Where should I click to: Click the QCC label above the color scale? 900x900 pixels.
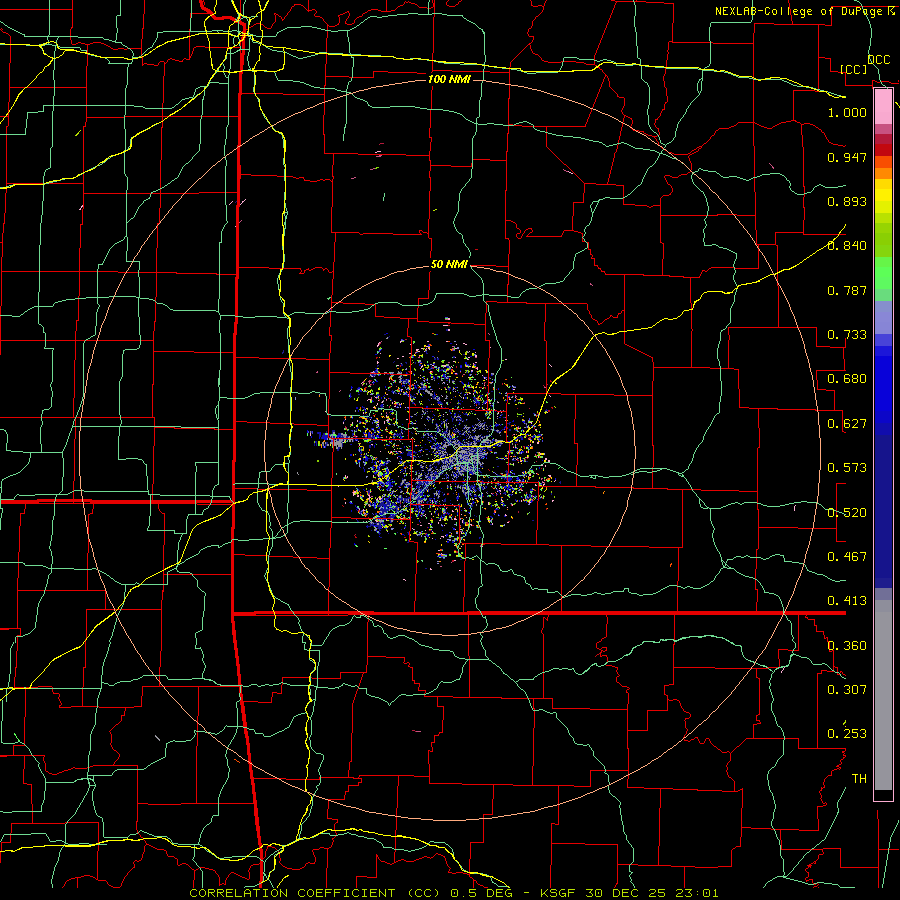[x=878, y=60]
